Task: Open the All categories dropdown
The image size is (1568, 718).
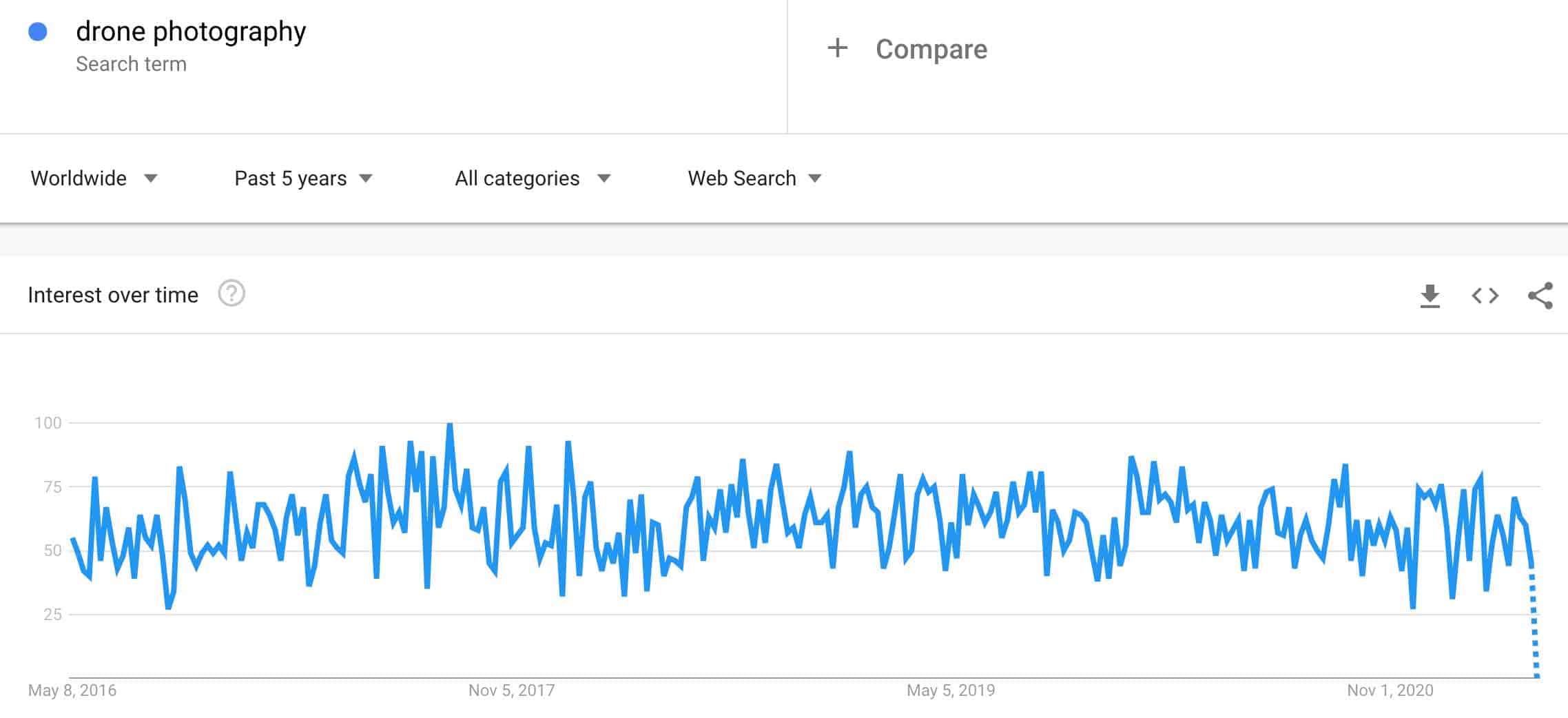Action: pos(533,178)
